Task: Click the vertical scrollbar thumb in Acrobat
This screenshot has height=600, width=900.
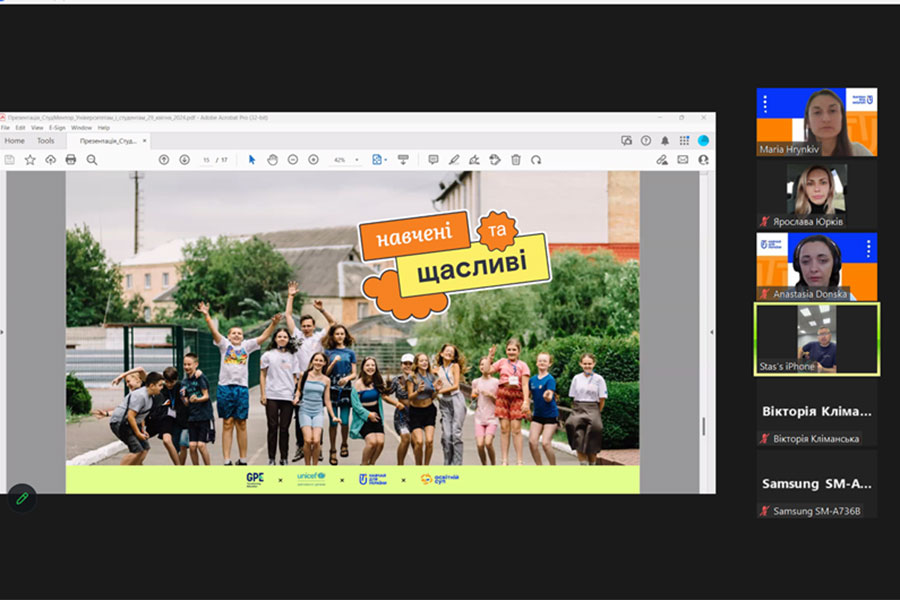Action: click(x=704, y=426)
